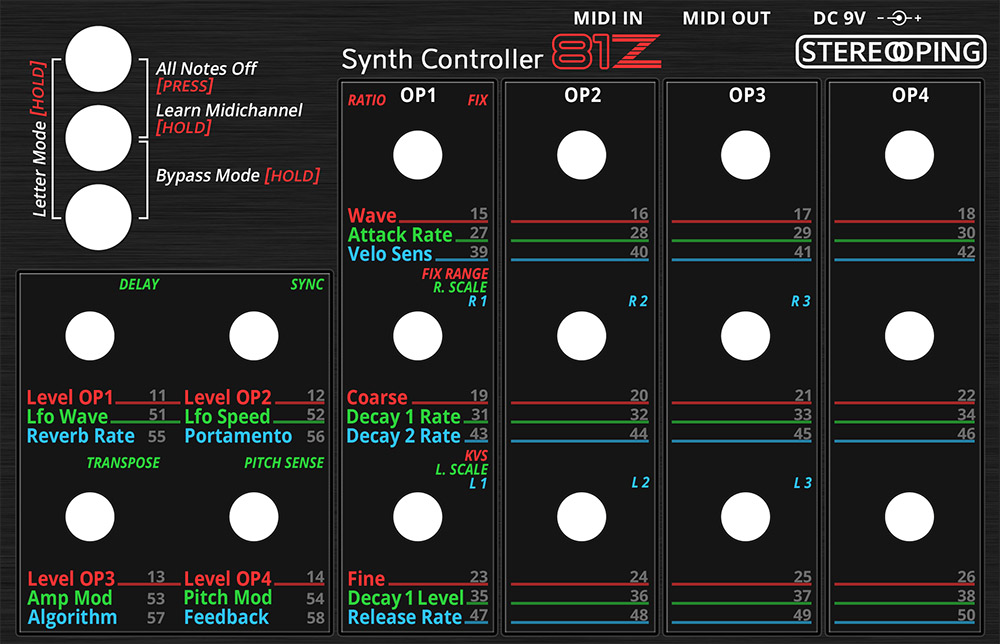Click the OP3 column header

pyautogui.click(x=747, y=96)
